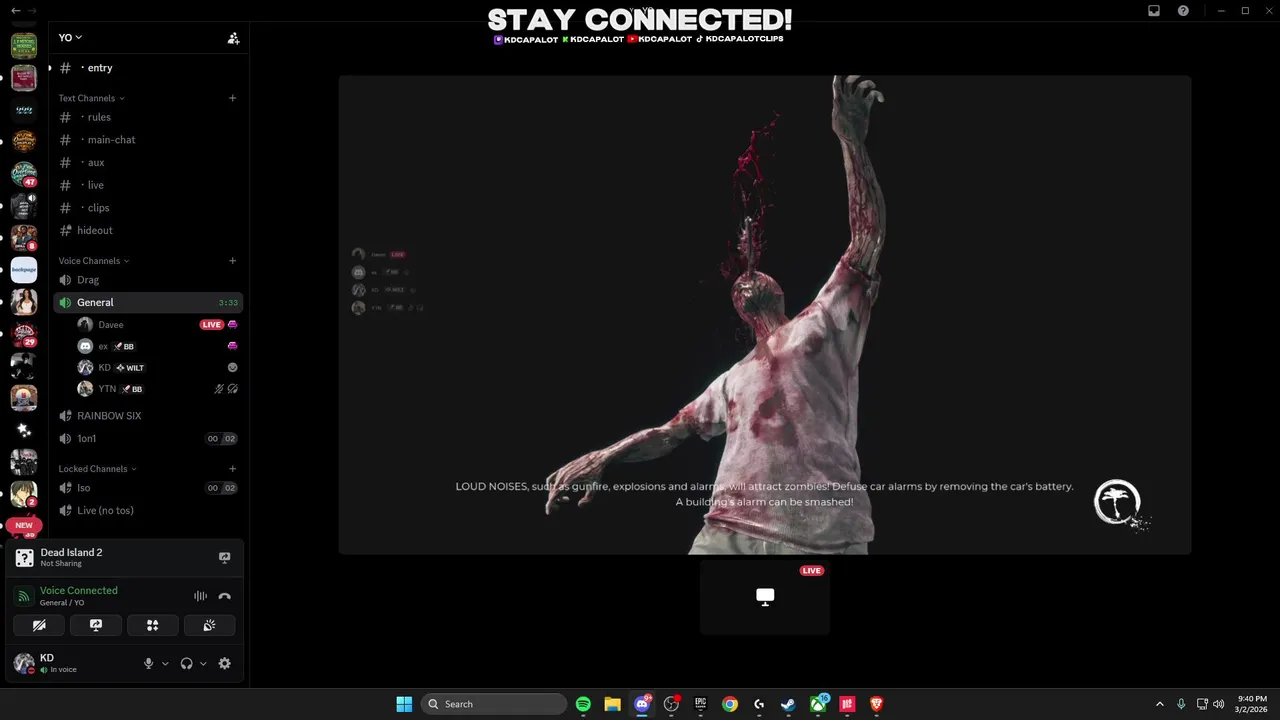Turn on camera in voice panel
Viewport: 1280px width, 720px height.
[39, 625]
